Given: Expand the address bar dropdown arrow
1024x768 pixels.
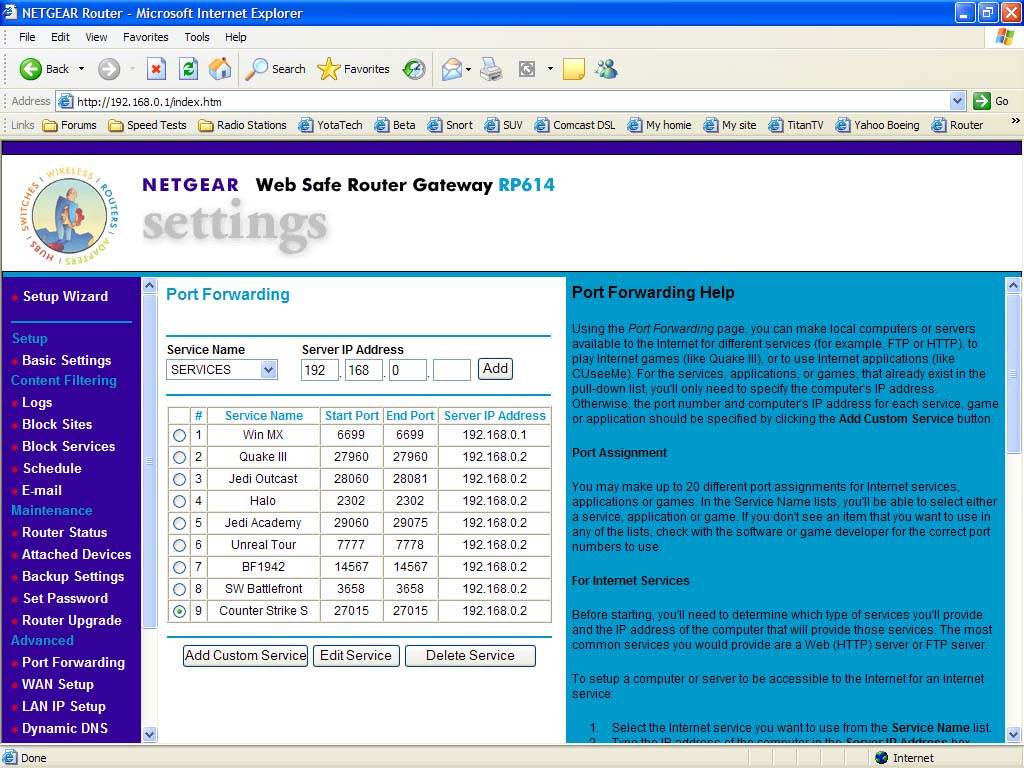Looking at the screenshot, I should [957, 101].
